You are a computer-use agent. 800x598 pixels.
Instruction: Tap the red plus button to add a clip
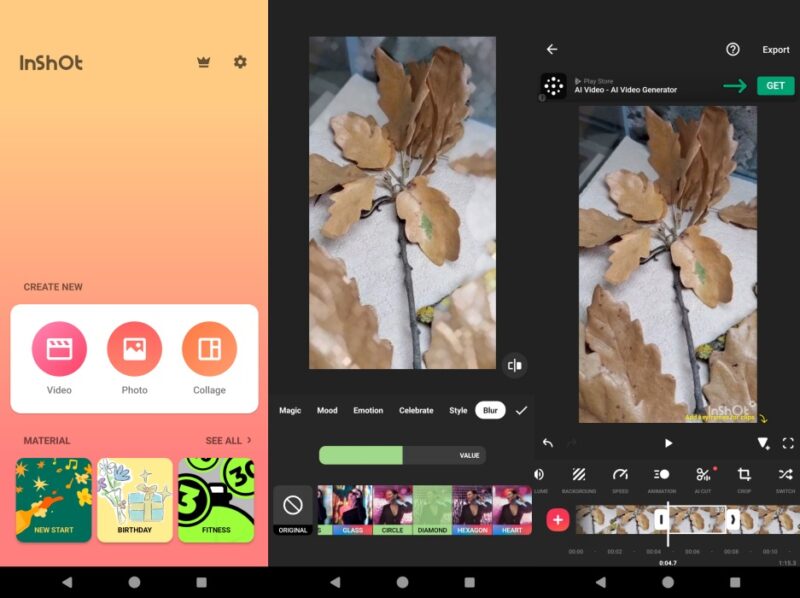559,518
